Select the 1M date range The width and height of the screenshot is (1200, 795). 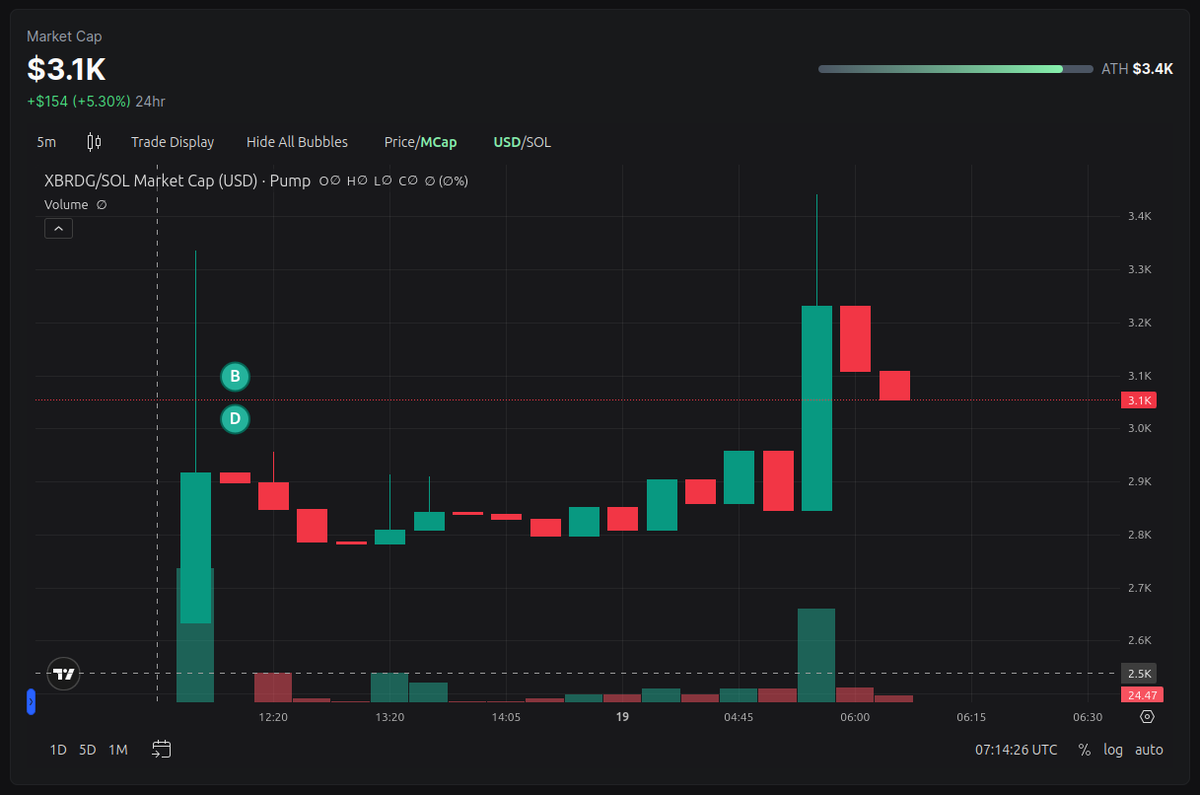point(118,749)
